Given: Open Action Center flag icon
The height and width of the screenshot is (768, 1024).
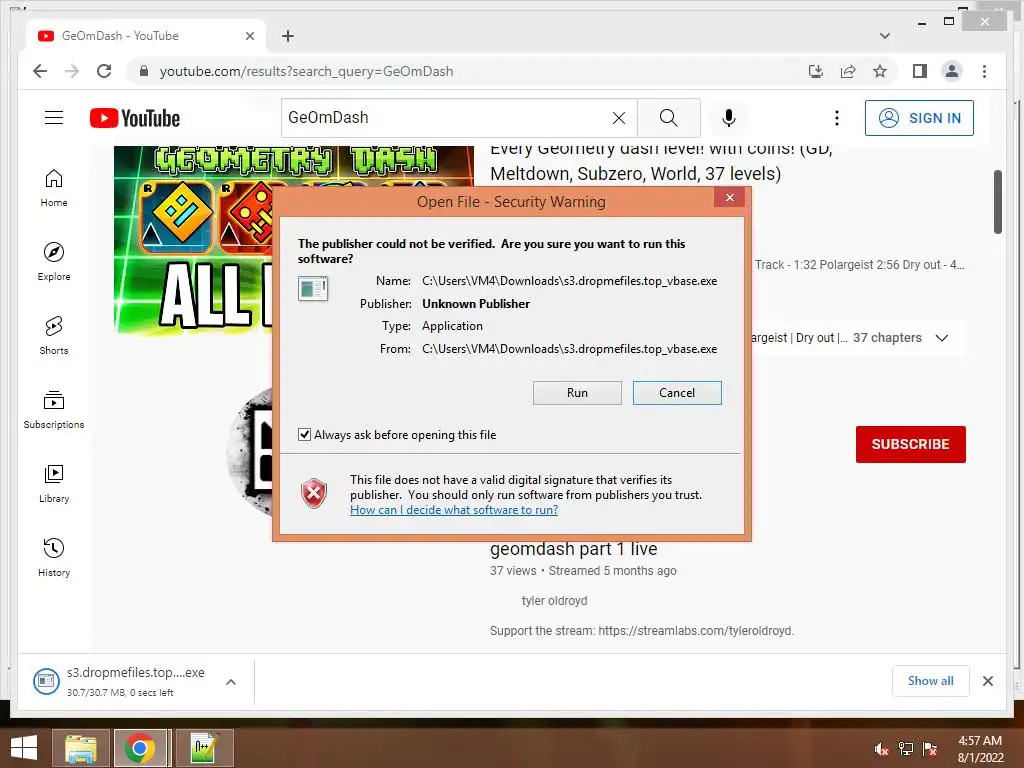Looking at the screenshot, I should tap(930, 749).
